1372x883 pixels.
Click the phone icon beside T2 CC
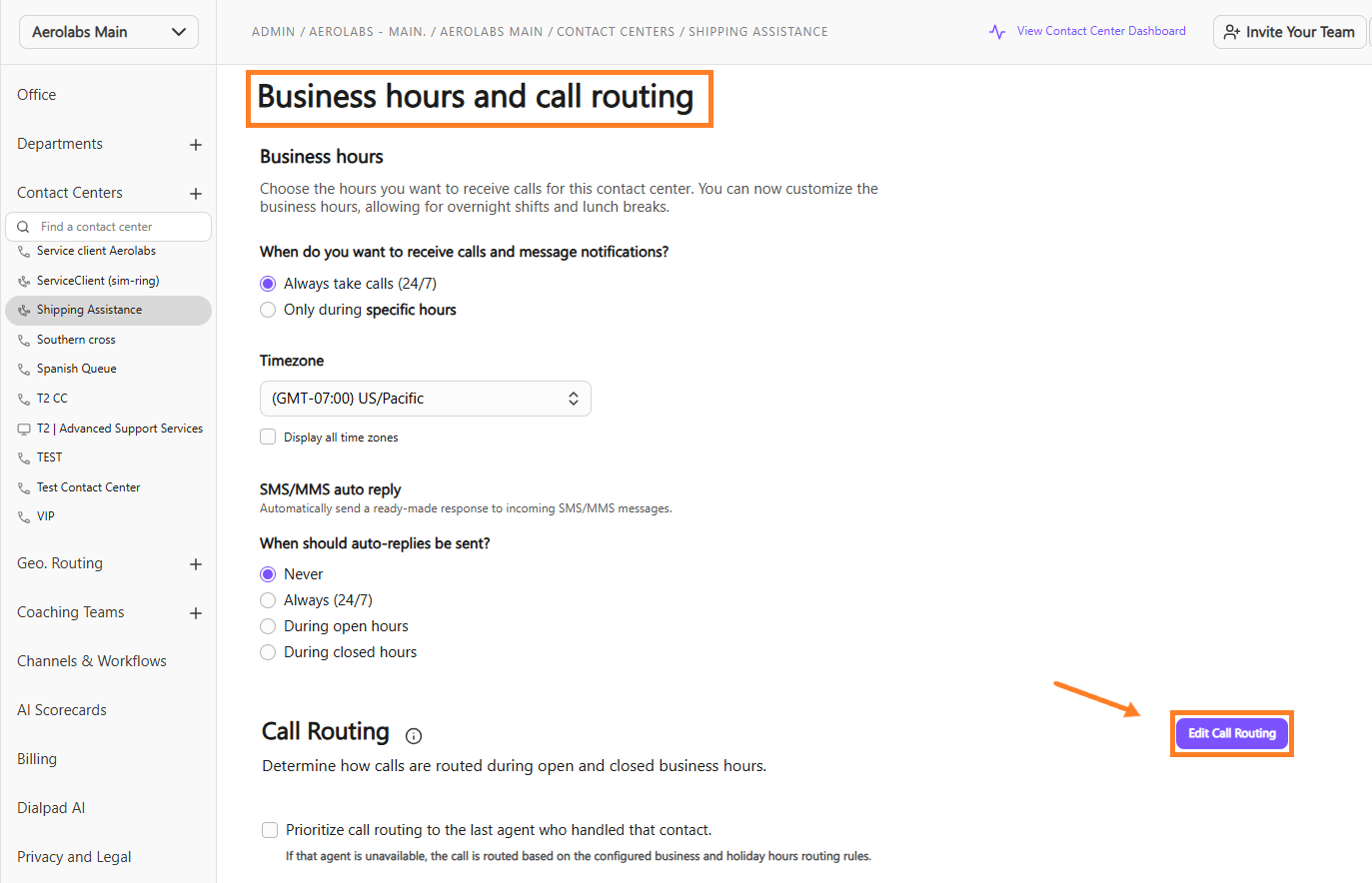click(x=24, y=400)
